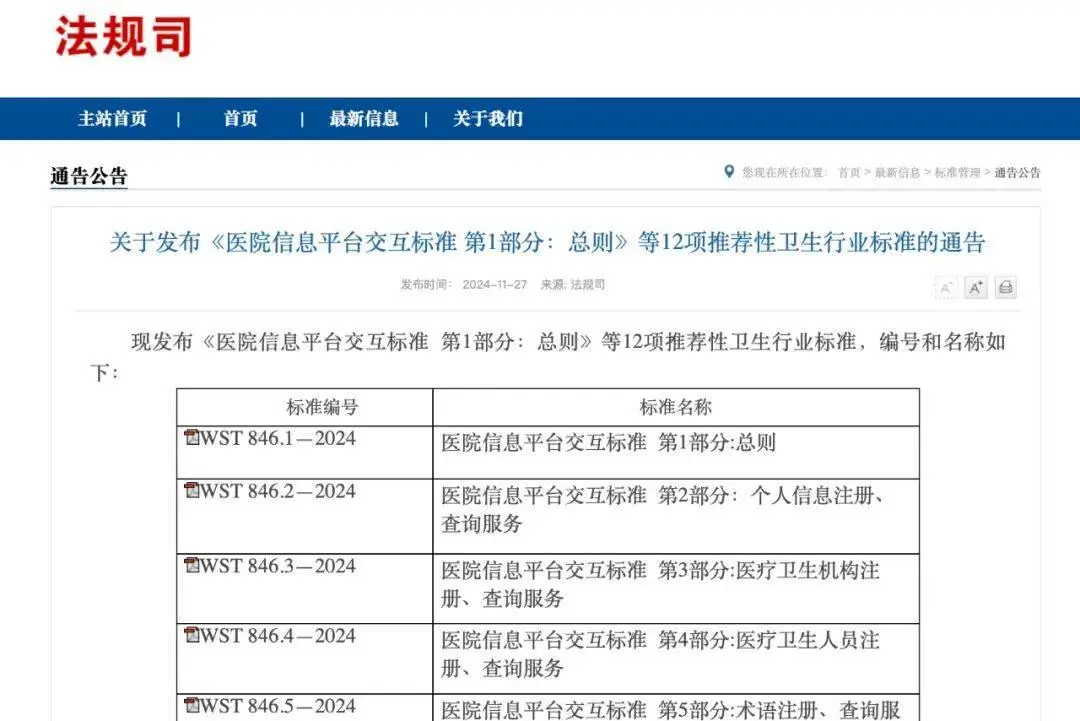This screenshot has height=721, width=1080.
Task: Open the WST 846.2—2024 standard link
Action: click(278, 491)
